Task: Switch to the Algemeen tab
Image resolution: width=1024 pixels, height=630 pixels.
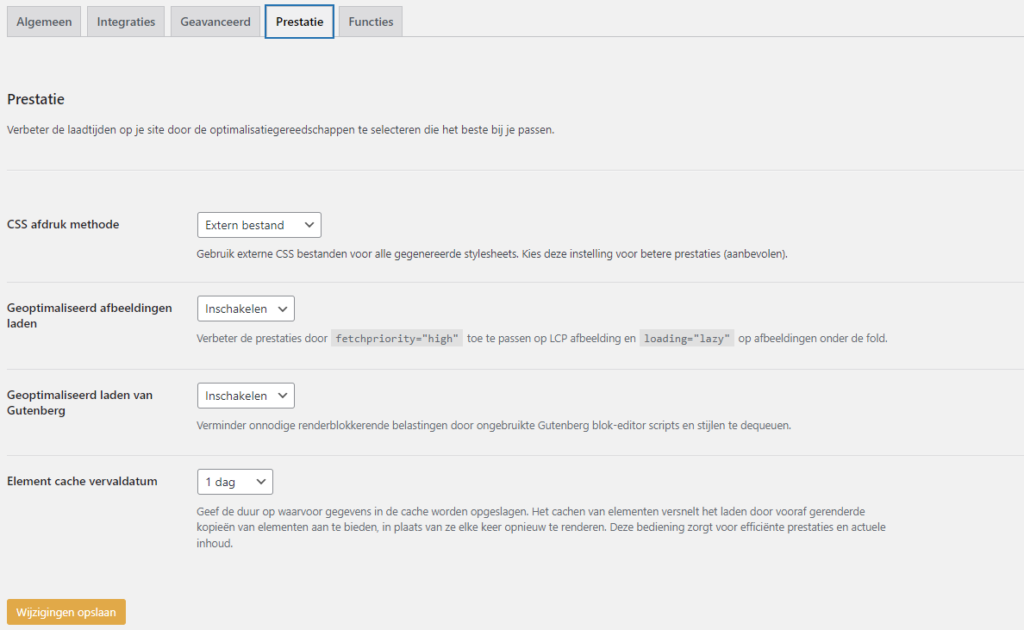Action: (44, 22)
